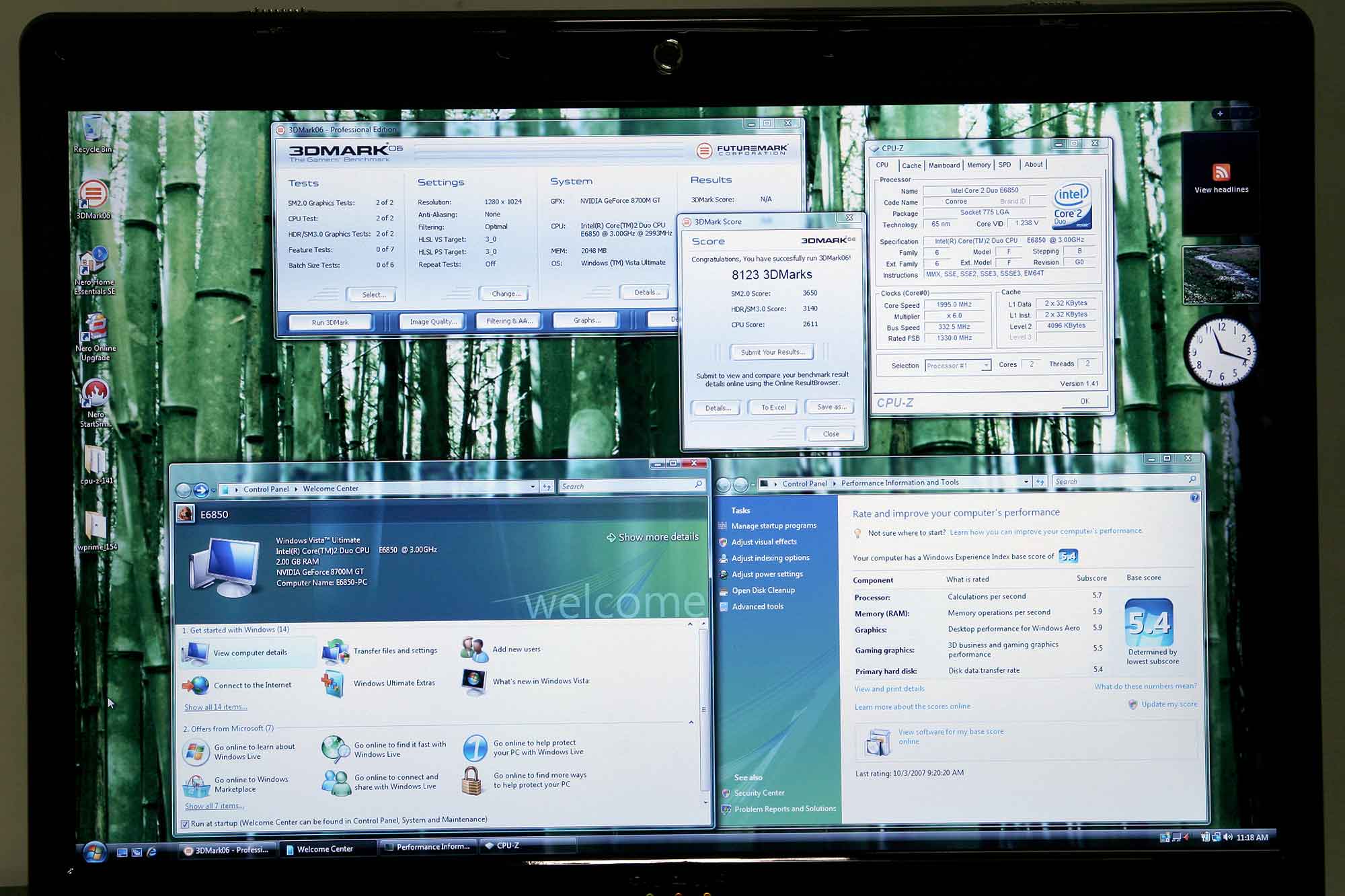Open the Welcome Center address bar dropdown
Image resolution: width=1345 pixels, height=896 pixels.
533,487
